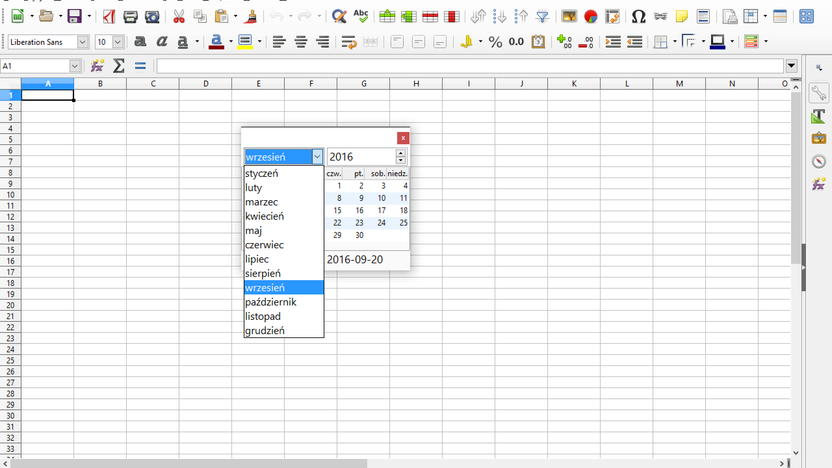The width and height of the screenshot is (832, 468).
Task: Open the font name dropdown
Action: click(x=82, y=41)
